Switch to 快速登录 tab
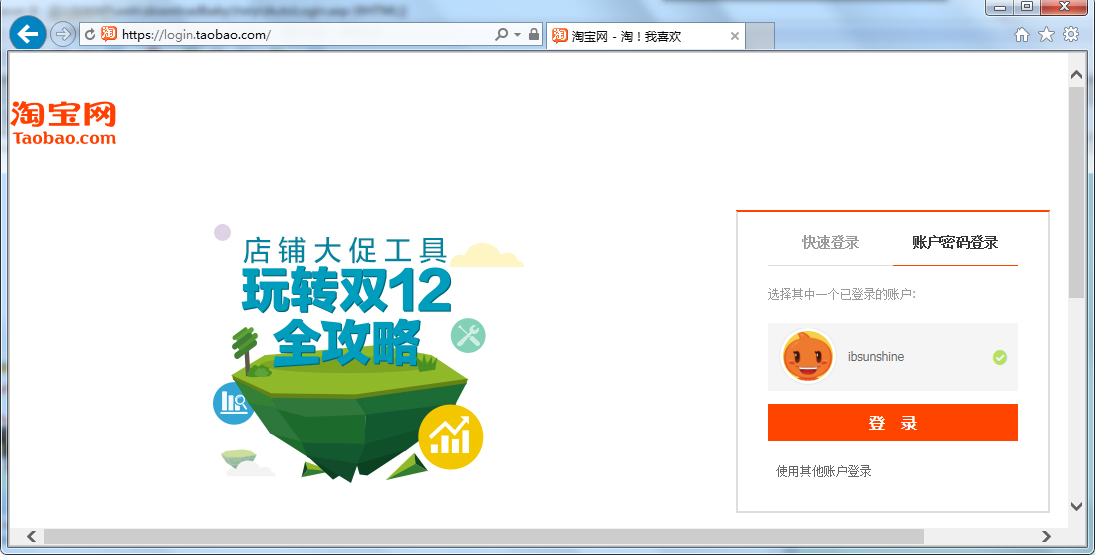This screenshot has height=555, width=1095. (830, 243)
